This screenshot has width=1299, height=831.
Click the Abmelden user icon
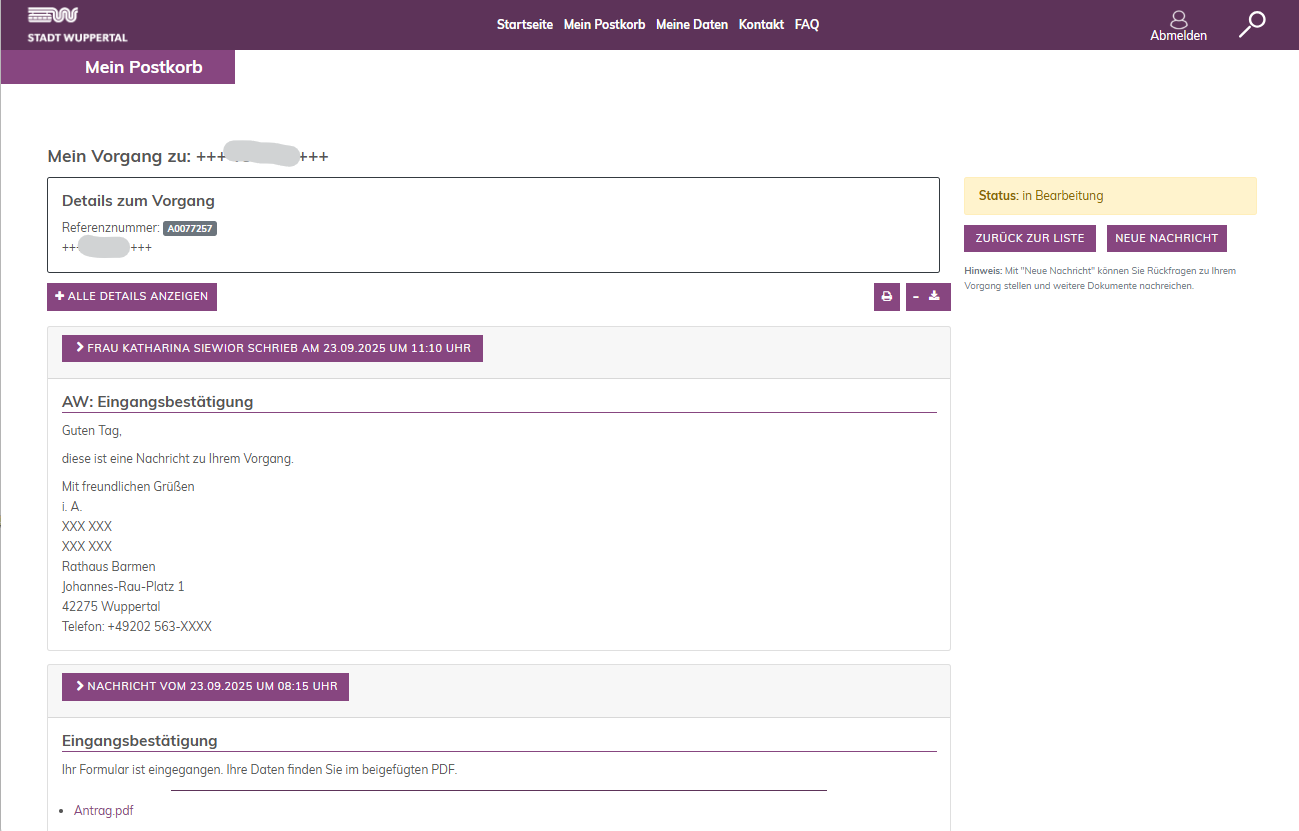[x=1178, y=20]
